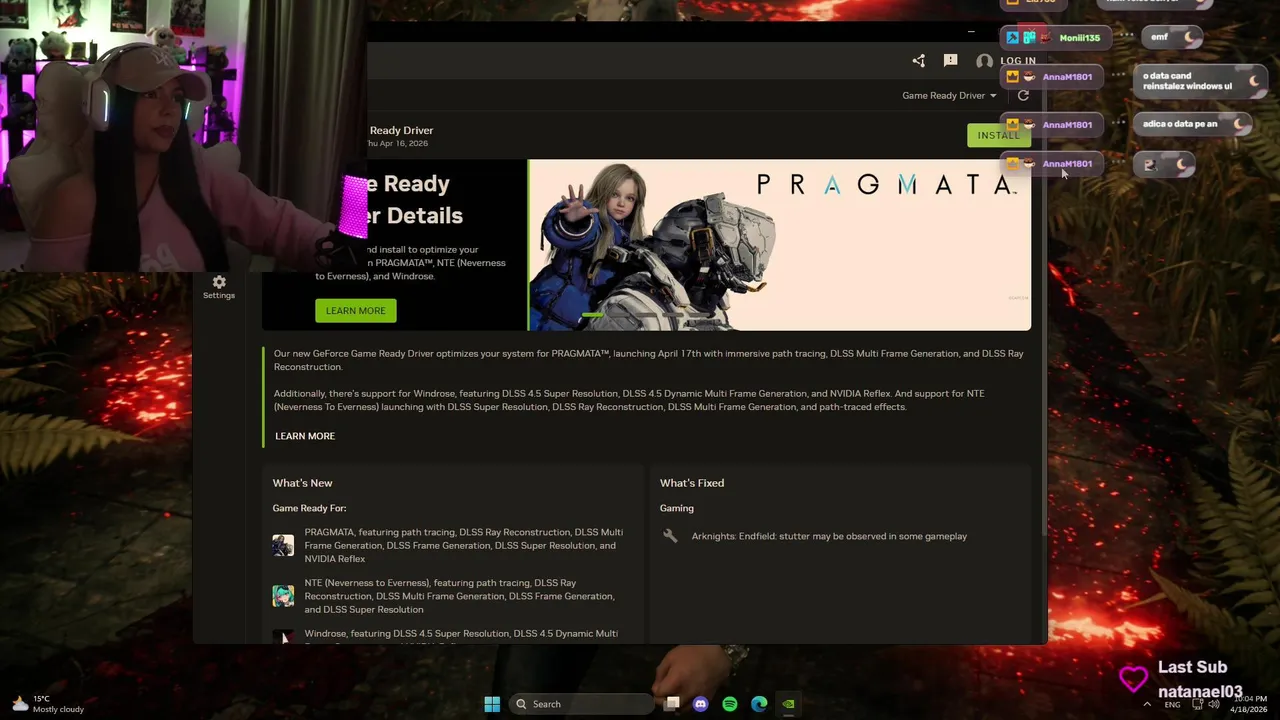Click the PRAGMATA path tracing feature text

pos(464,545)
